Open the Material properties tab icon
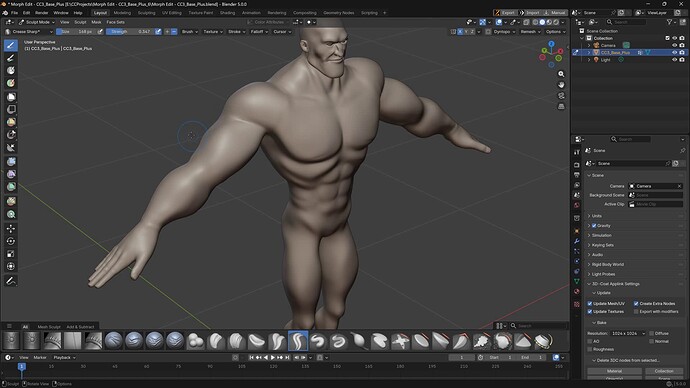The width and height of the screenshot is (690, 388). [x=577, y=291]
